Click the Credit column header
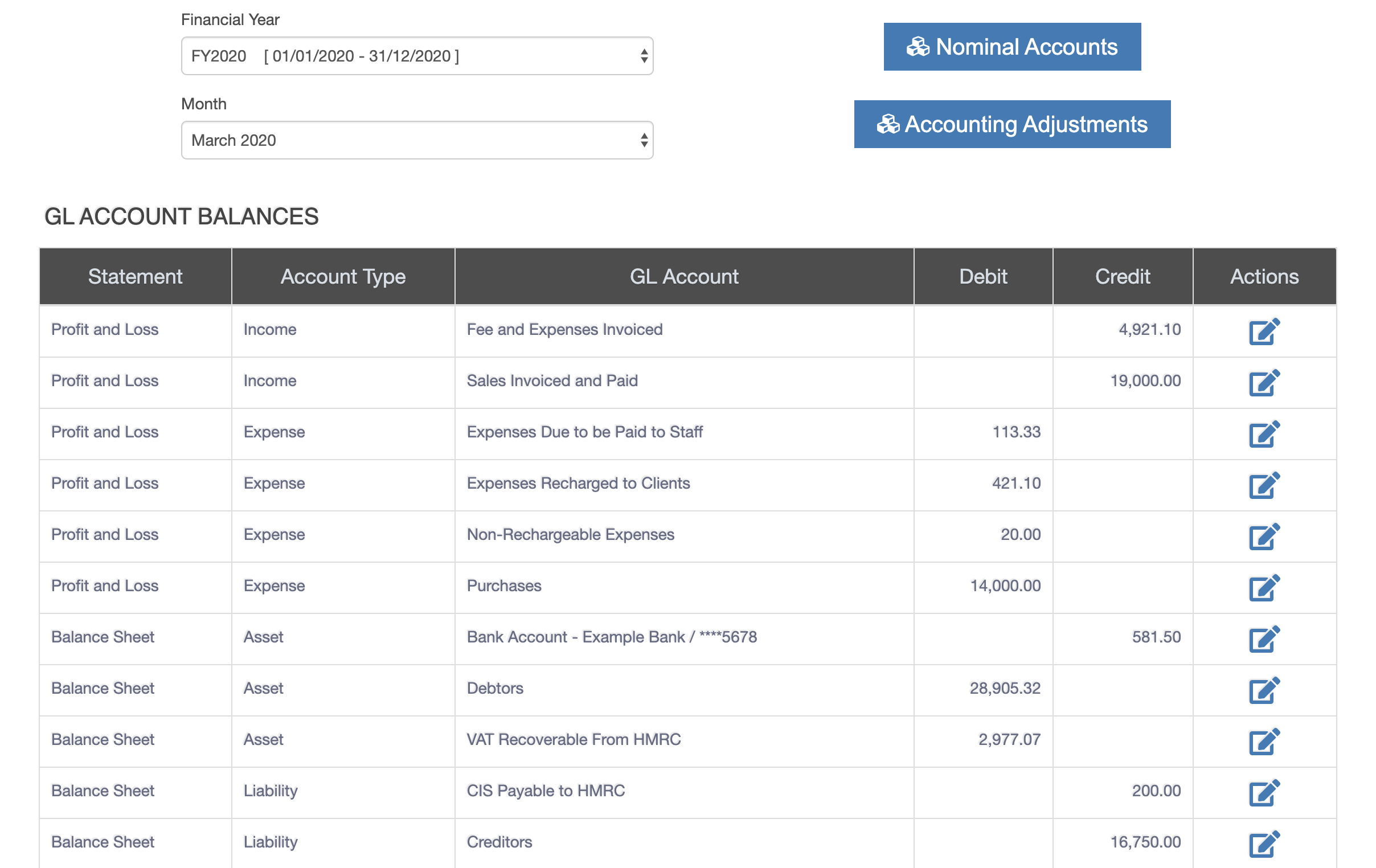Image resolution: width=1376 pixels, height=868 pixels. pyautogui.click(x=1122, y=277)
